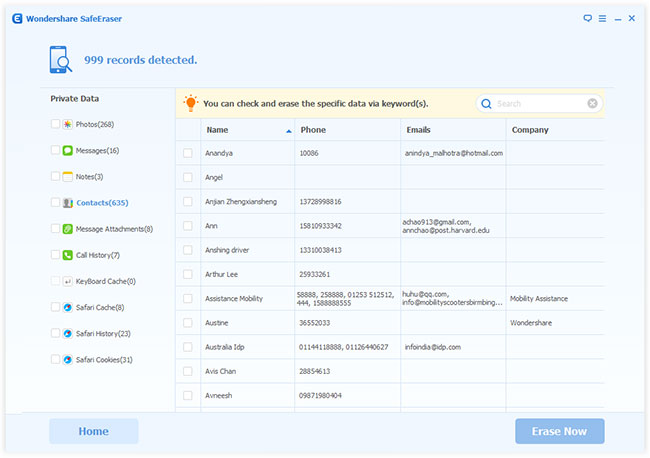
Task: Click the green Messages icon
Action: click(67, 150)
